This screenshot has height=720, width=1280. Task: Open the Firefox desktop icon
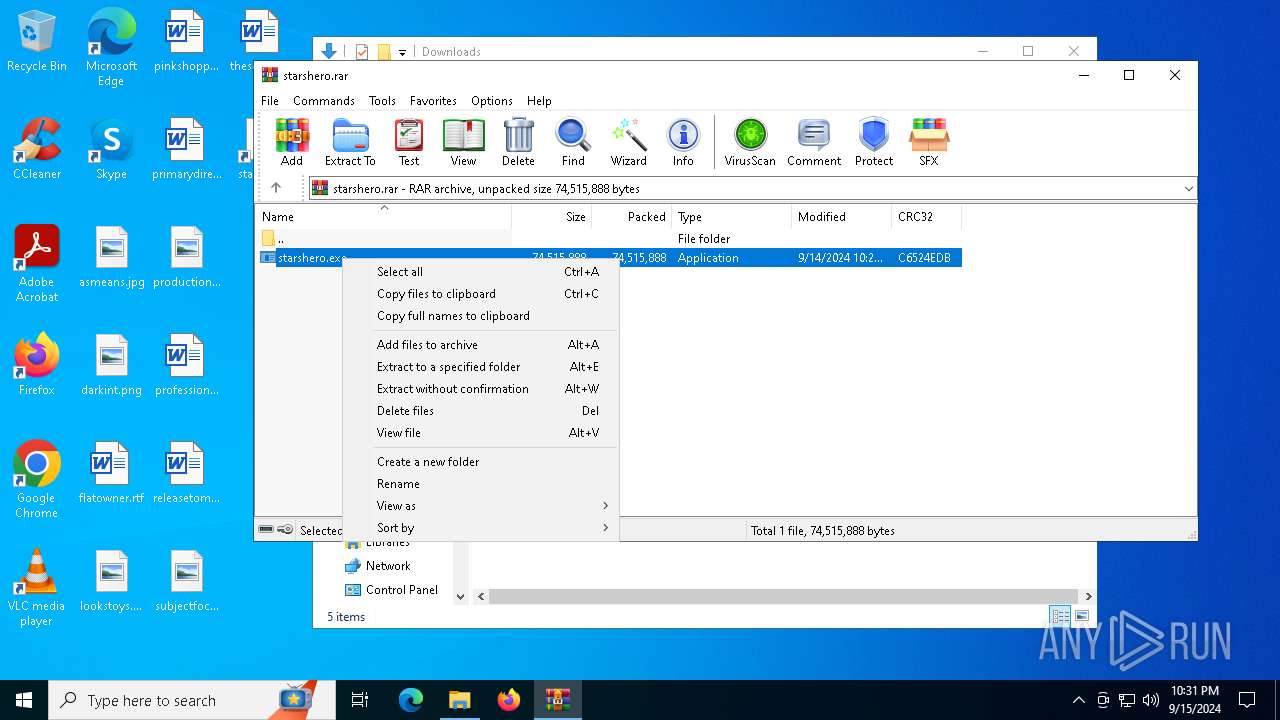coord(37,366)
